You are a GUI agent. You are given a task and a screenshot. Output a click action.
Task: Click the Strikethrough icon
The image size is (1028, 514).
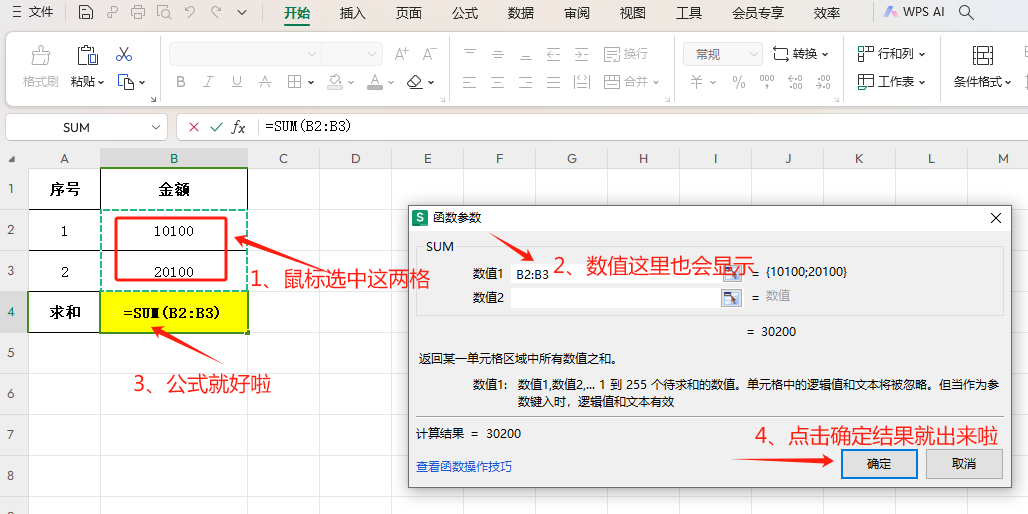(x=265, y=82)
